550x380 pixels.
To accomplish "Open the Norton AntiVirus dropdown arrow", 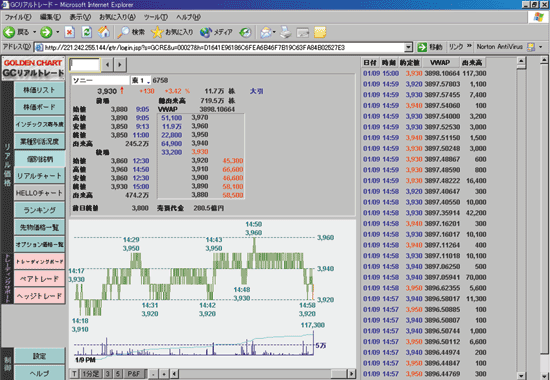I will click(x=541, y=47).
